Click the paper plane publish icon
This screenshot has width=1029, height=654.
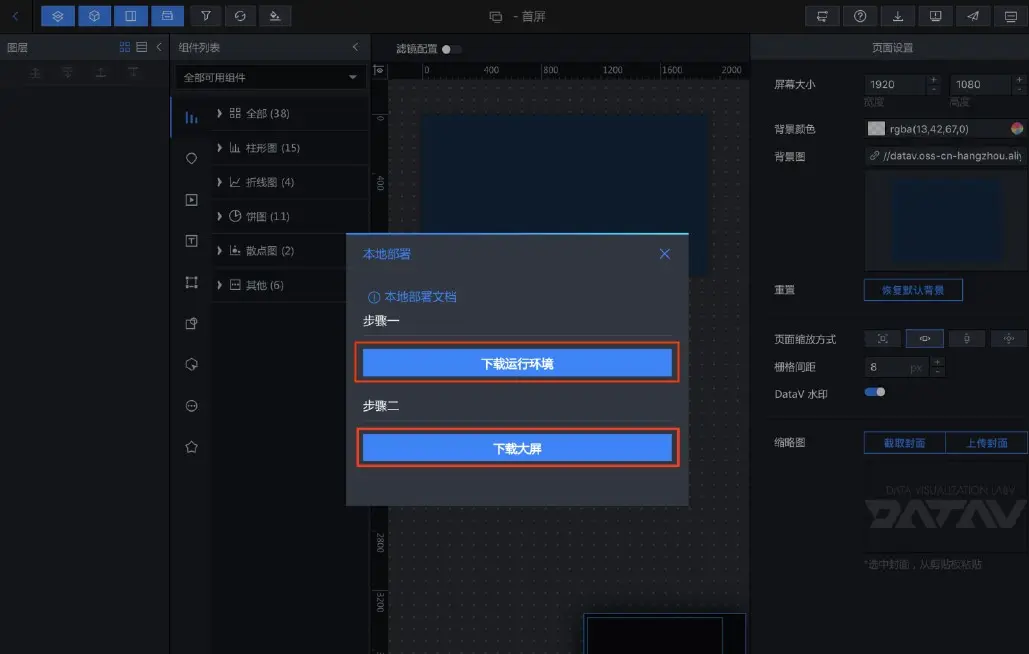(x=973, y=16)
